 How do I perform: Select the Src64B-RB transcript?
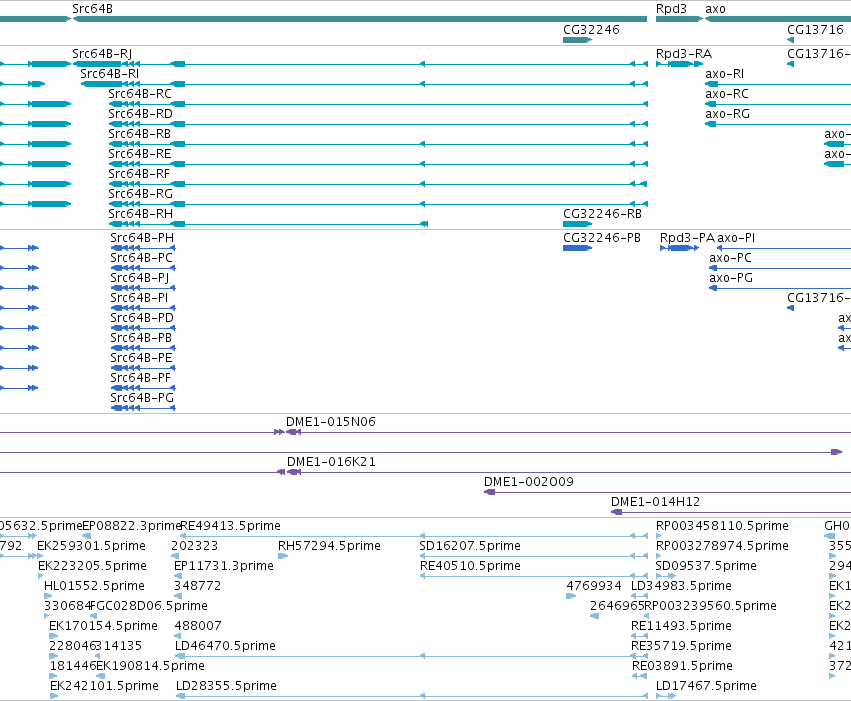[378, 144]
